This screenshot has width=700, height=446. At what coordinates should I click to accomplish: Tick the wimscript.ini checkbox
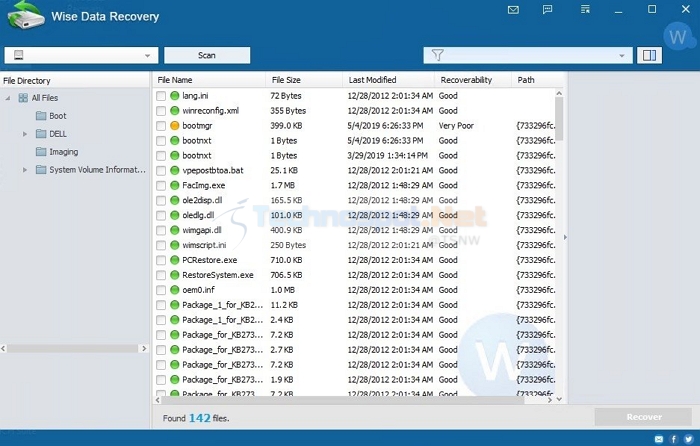click(161, 246)
